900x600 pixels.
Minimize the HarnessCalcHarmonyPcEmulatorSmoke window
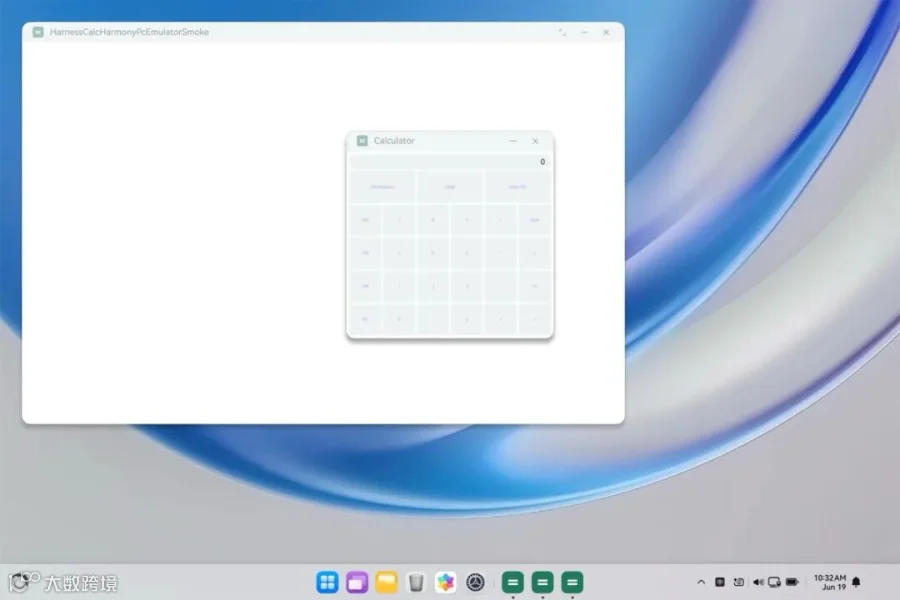(x=584, y=33)
